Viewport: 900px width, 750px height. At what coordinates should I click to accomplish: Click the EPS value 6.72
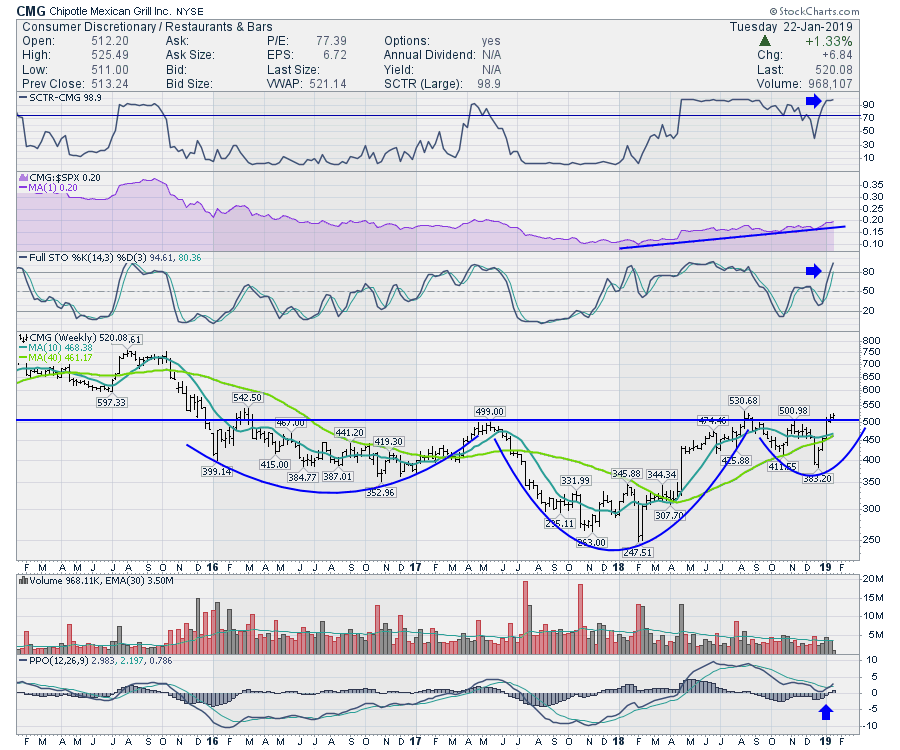pos(335,55)
